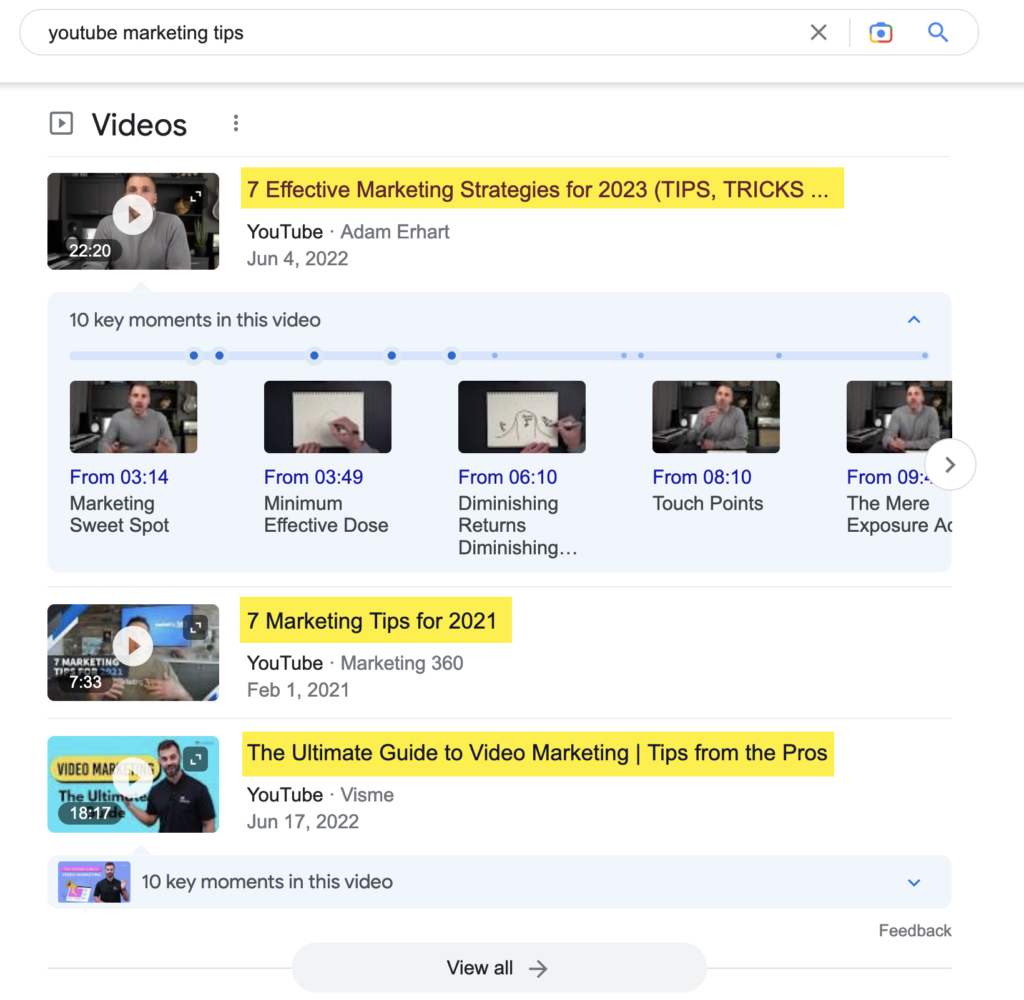Click the fifth large dot on key moments timeline
The height and width of the screenshot is (1000, 1024).
(x=452, y=355)
